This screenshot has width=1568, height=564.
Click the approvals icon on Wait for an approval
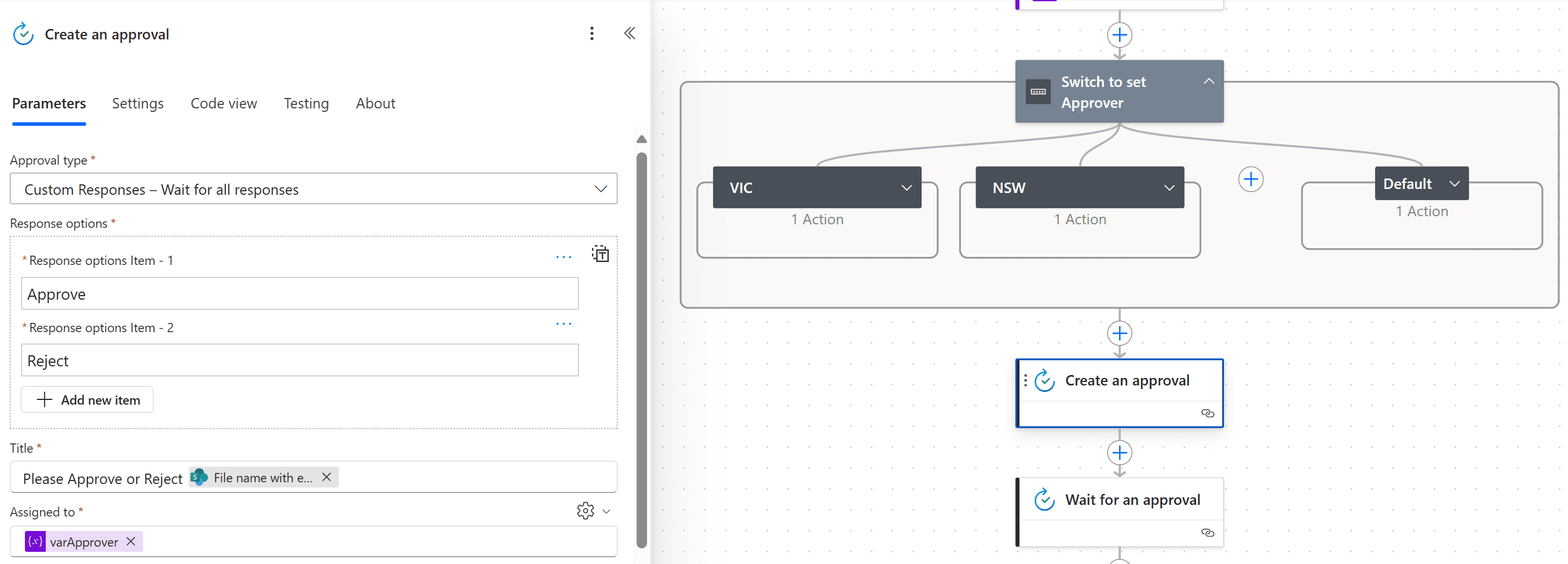coord(1045,500)
